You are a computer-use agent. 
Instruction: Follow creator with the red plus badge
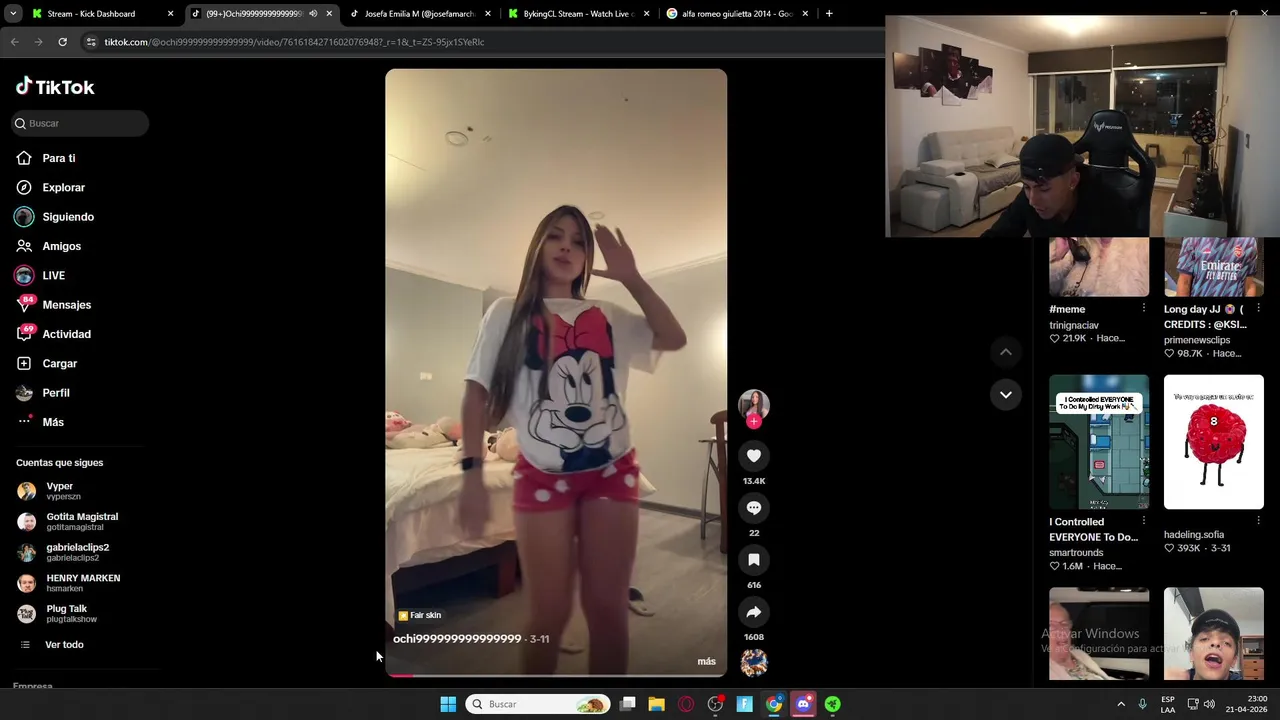[754, 422]
